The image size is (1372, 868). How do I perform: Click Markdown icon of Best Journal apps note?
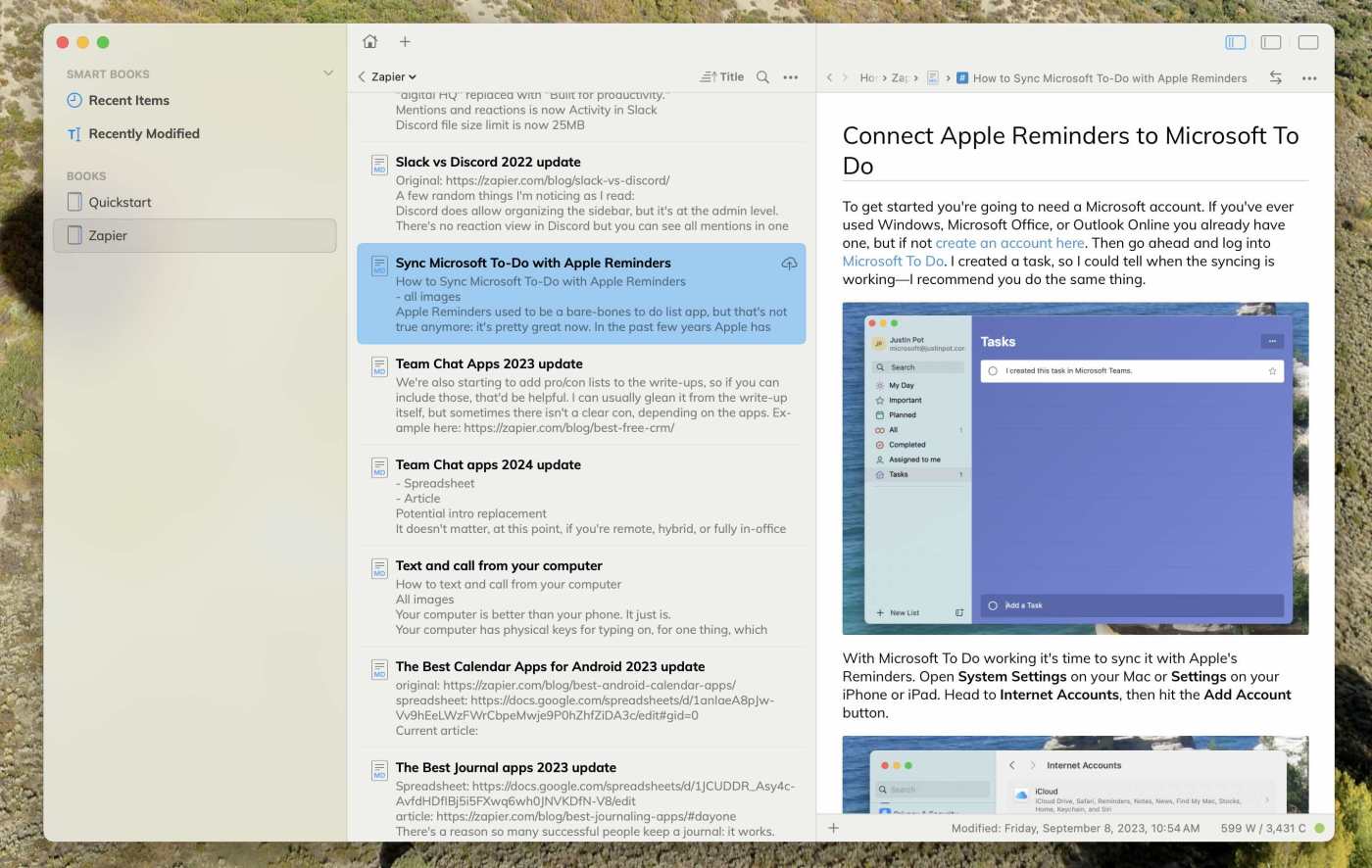pos(379,770)
